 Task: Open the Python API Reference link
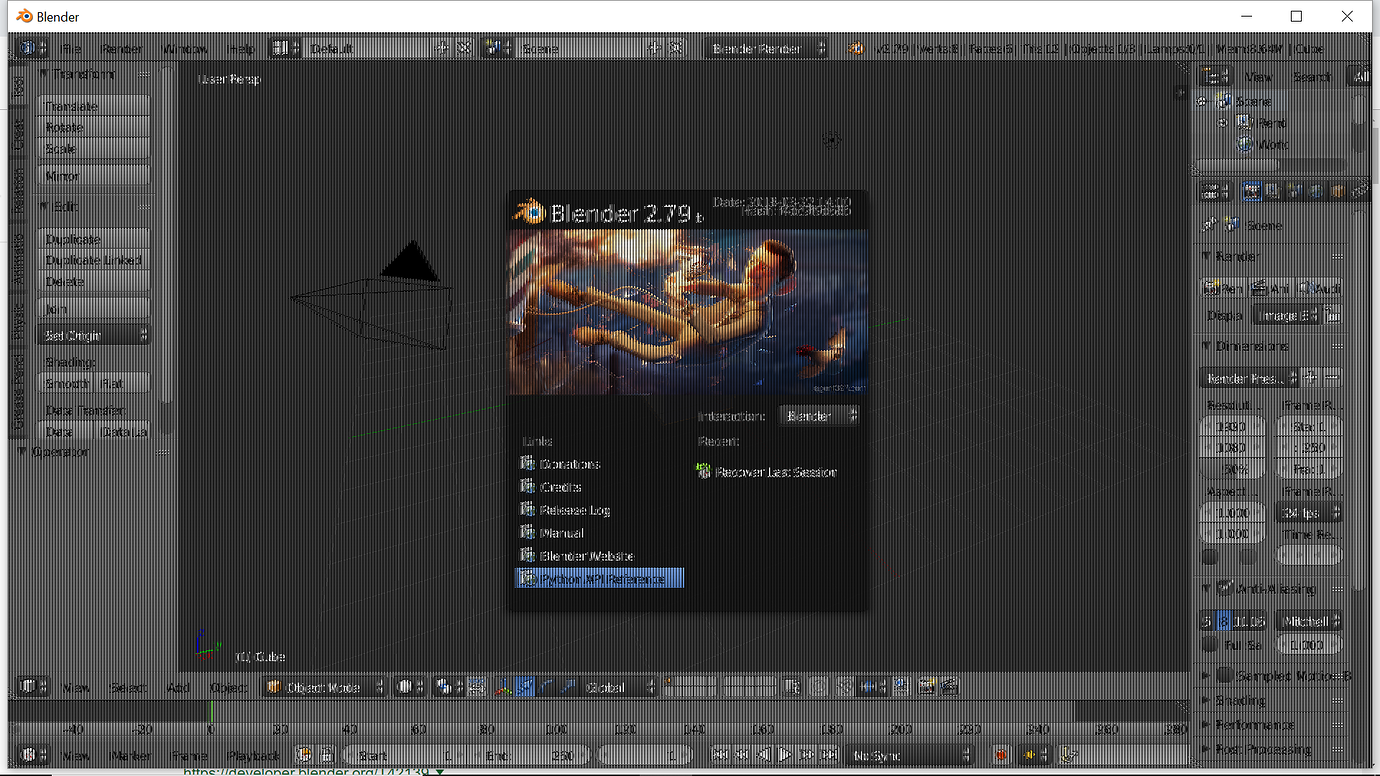point(599,579)
